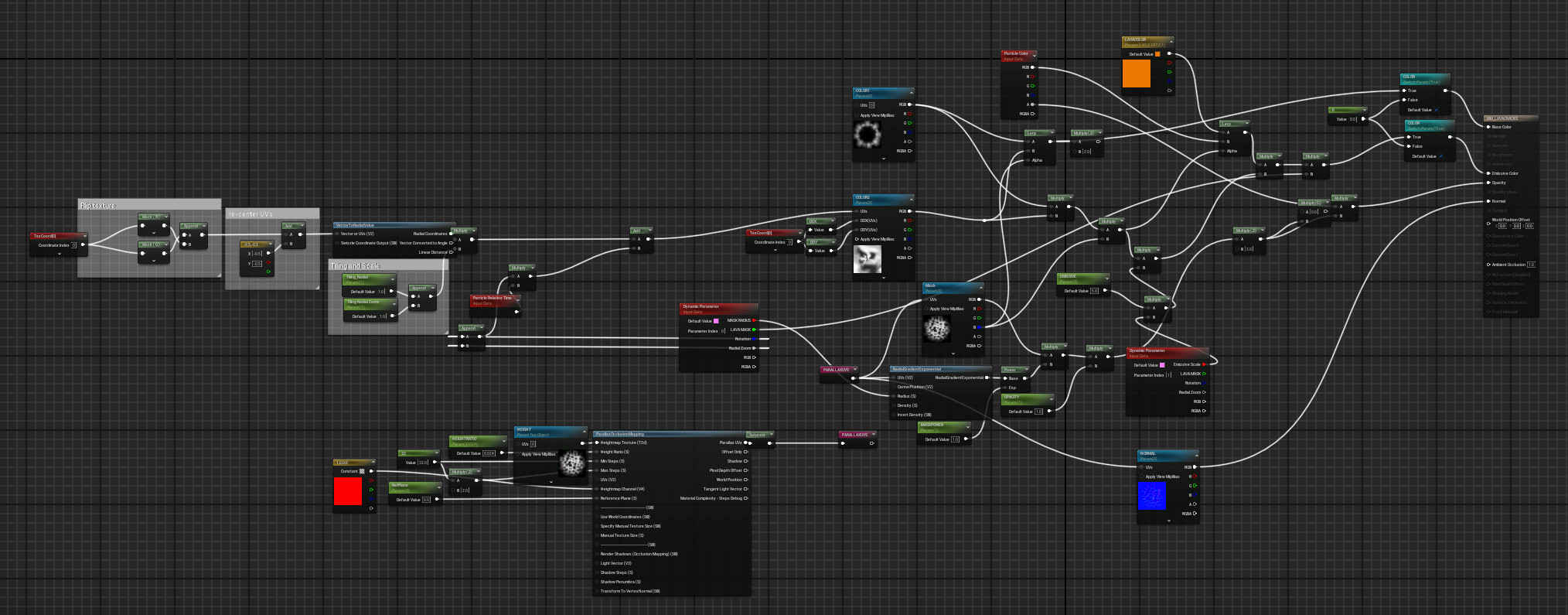Click the small orange LAVACOLOR Default Value swatch

point(1157,54)
